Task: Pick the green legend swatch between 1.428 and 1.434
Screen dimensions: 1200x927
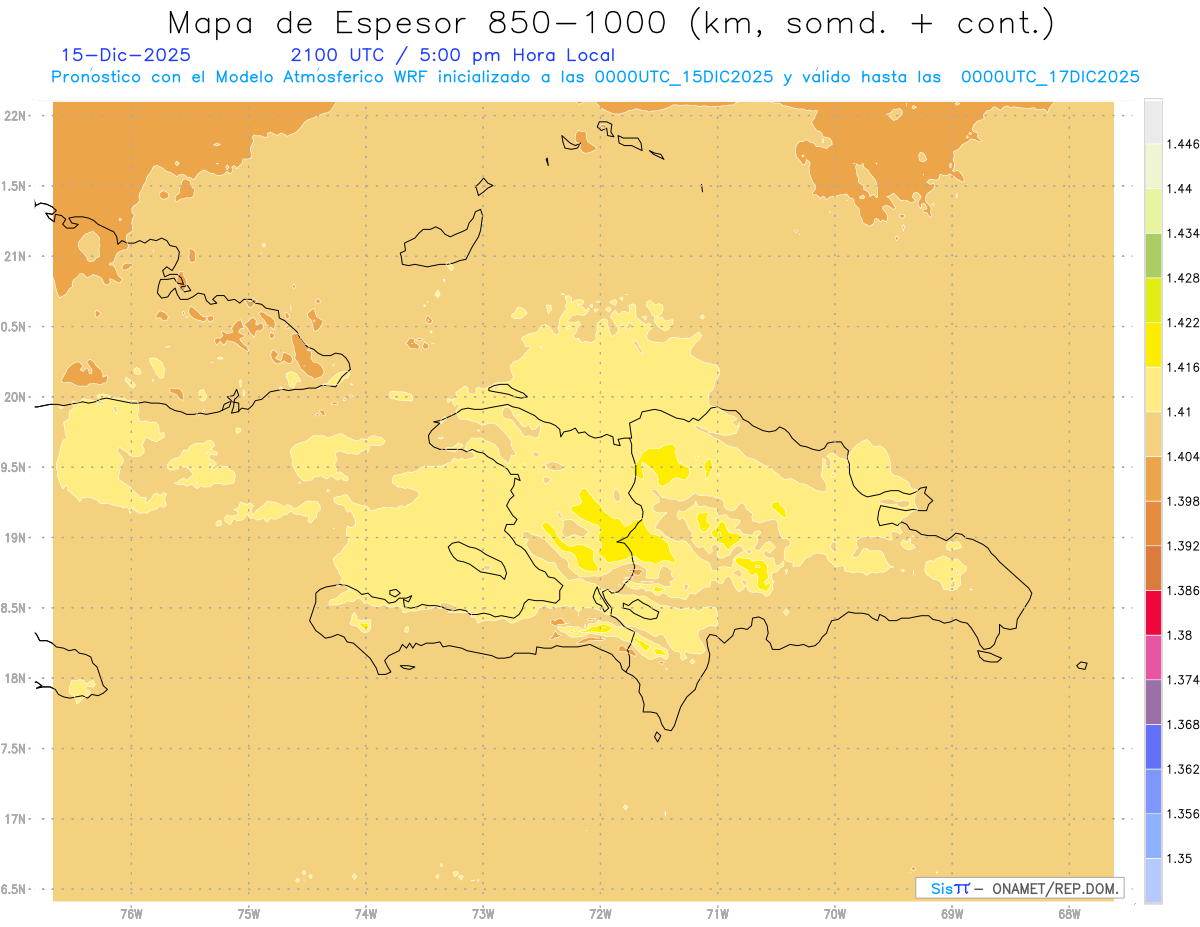Action: (x=1153, y=255)
